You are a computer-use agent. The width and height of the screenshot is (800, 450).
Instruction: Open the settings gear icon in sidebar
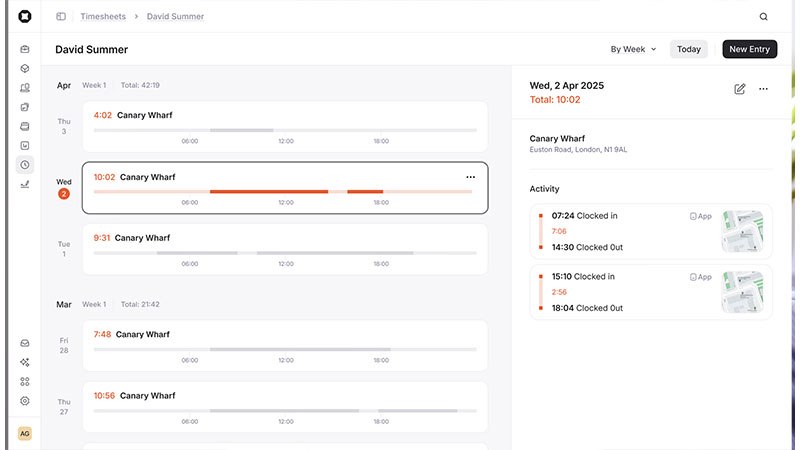coord(24,401)
